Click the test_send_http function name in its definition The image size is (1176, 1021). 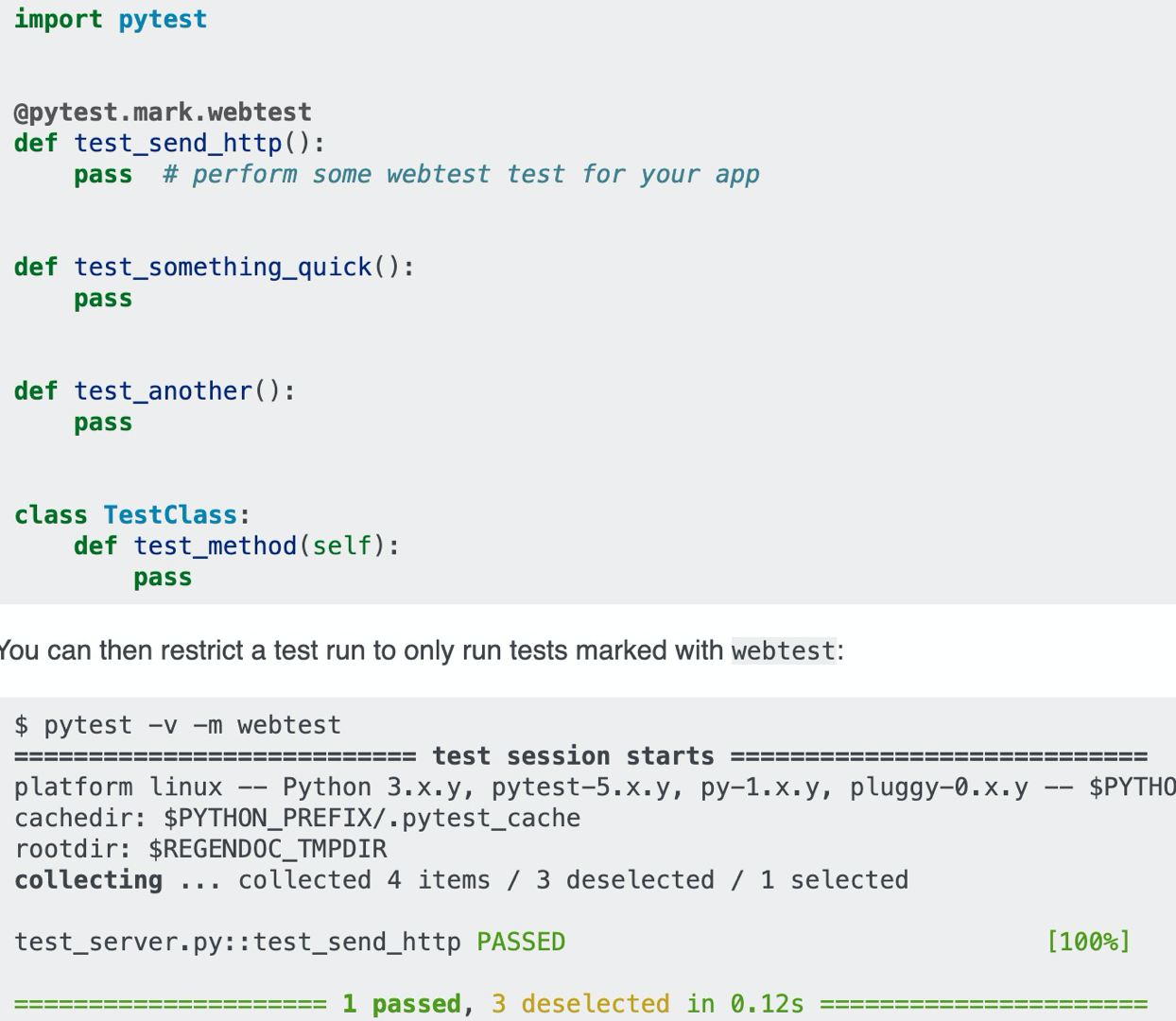click(x=178, y=144)
